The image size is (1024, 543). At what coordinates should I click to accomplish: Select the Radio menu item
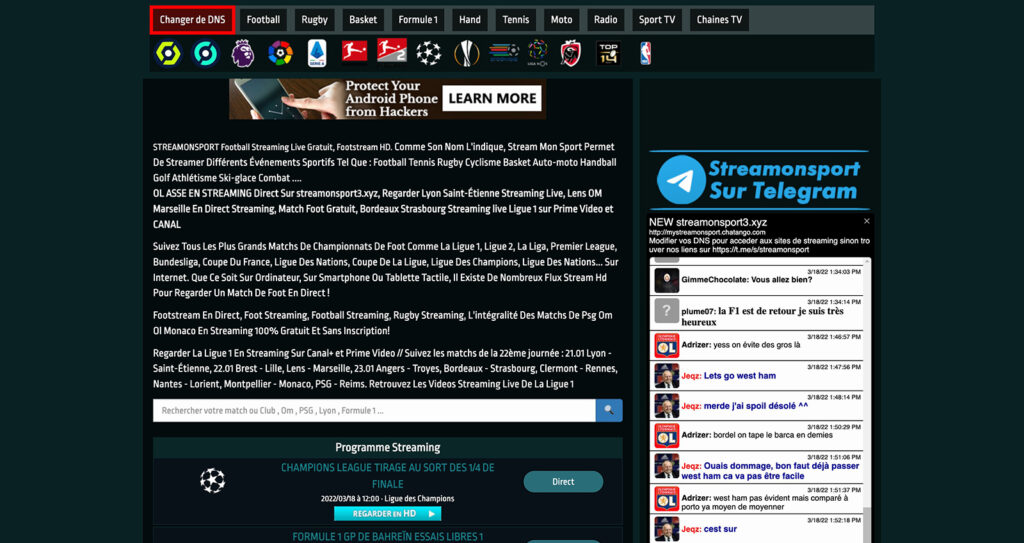(x=605, y=20)
